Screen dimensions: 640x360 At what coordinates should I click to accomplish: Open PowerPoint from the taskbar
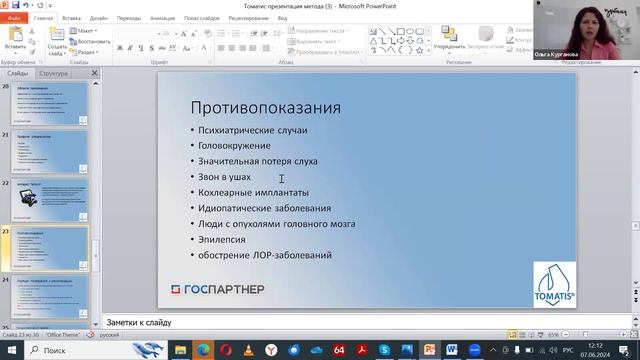click(x=429, y=350)
